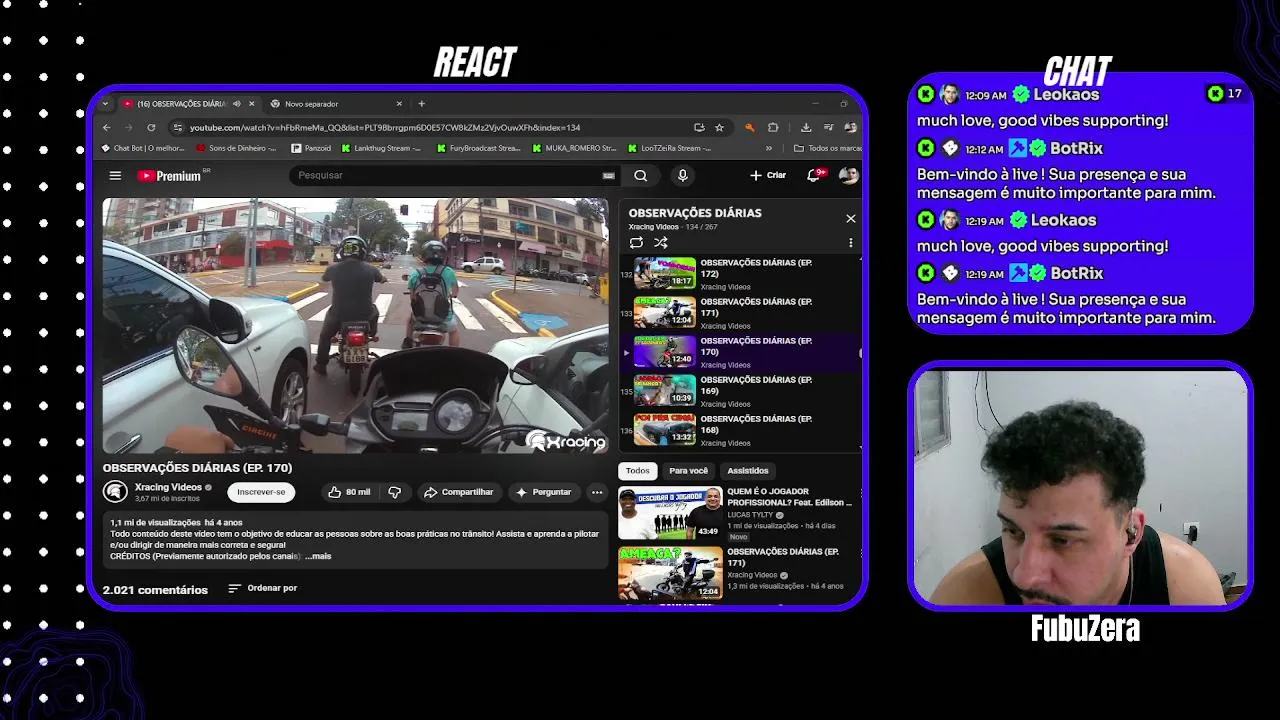The height and width of the screenshot is (720, 1280).
Task: Play playlist item EP. 171
Action: point(740,313)
